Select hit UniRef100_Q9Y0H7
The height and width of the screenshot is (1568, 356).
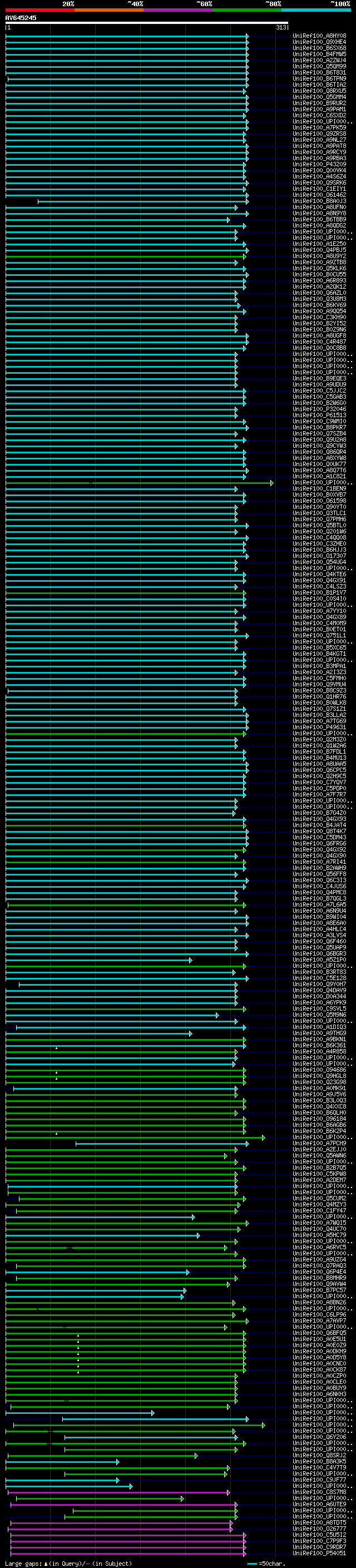point(319,985)
